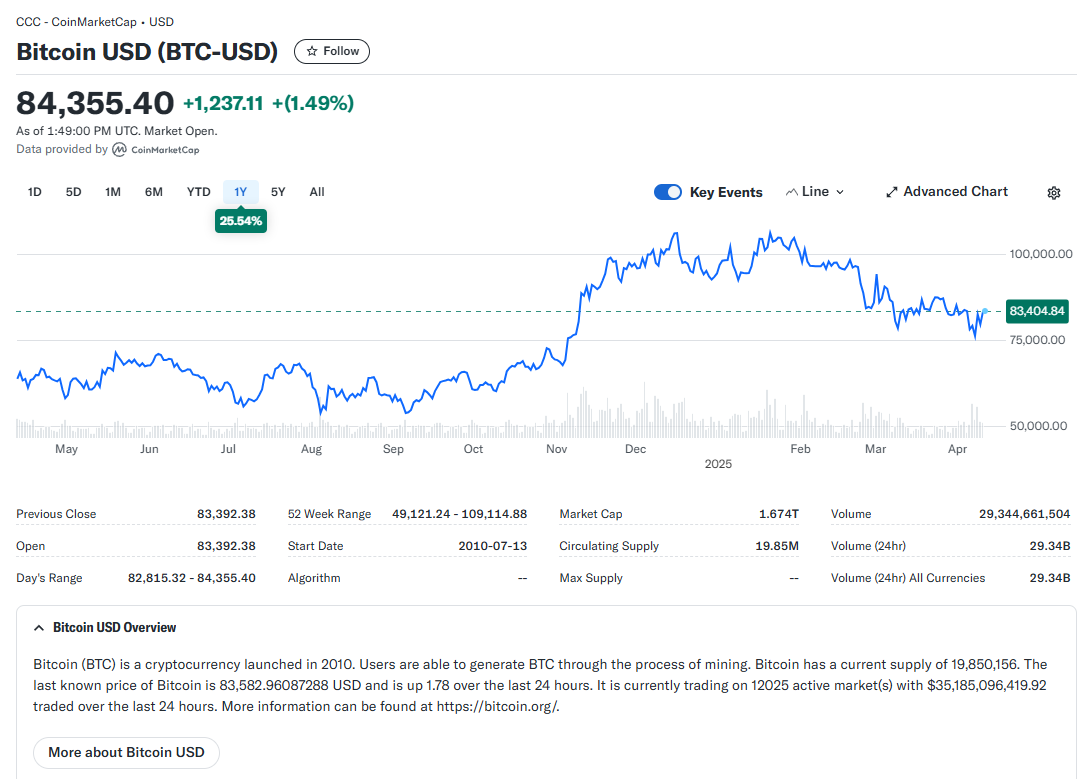
Task: Click the 52 Week Range value
Action: [x=459, y=514]
